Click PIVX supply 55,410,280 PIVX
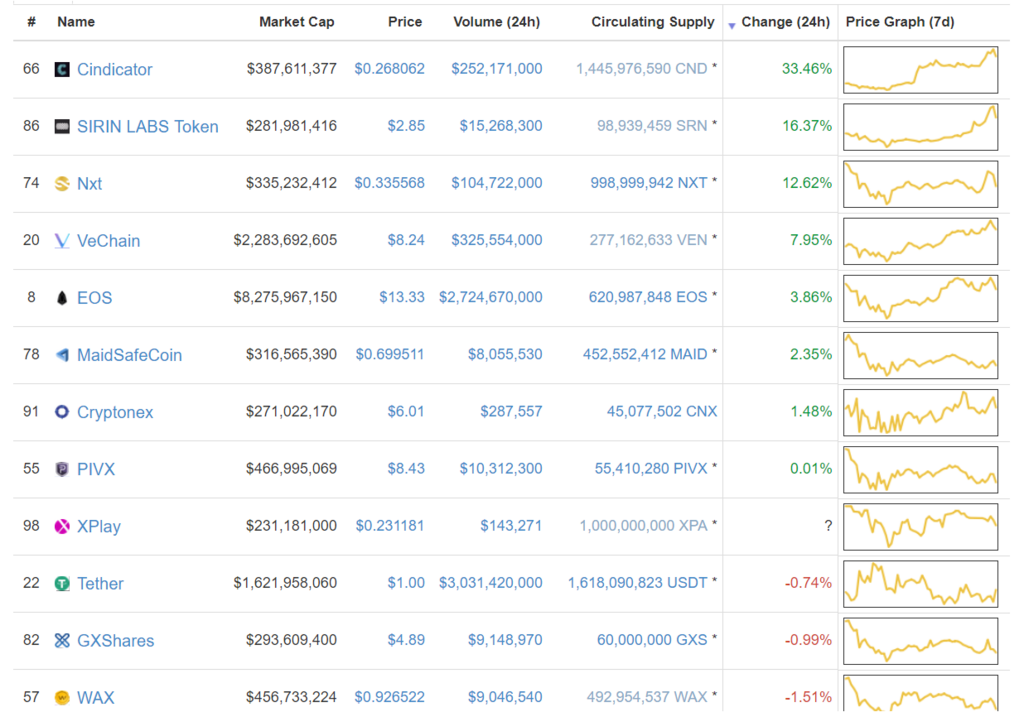Screen dimensions: 1024x712 point(651,468)
